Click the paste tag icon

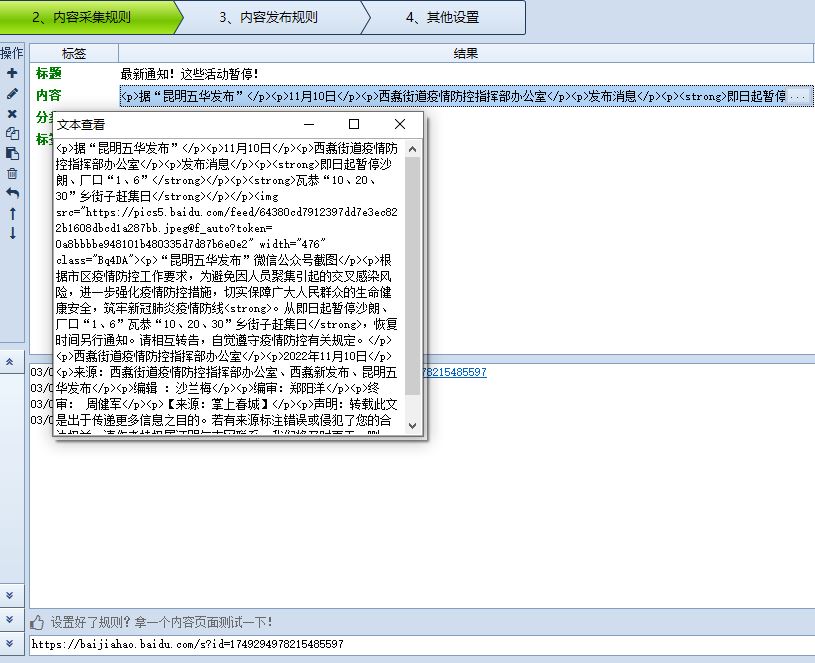coord(12,153)
